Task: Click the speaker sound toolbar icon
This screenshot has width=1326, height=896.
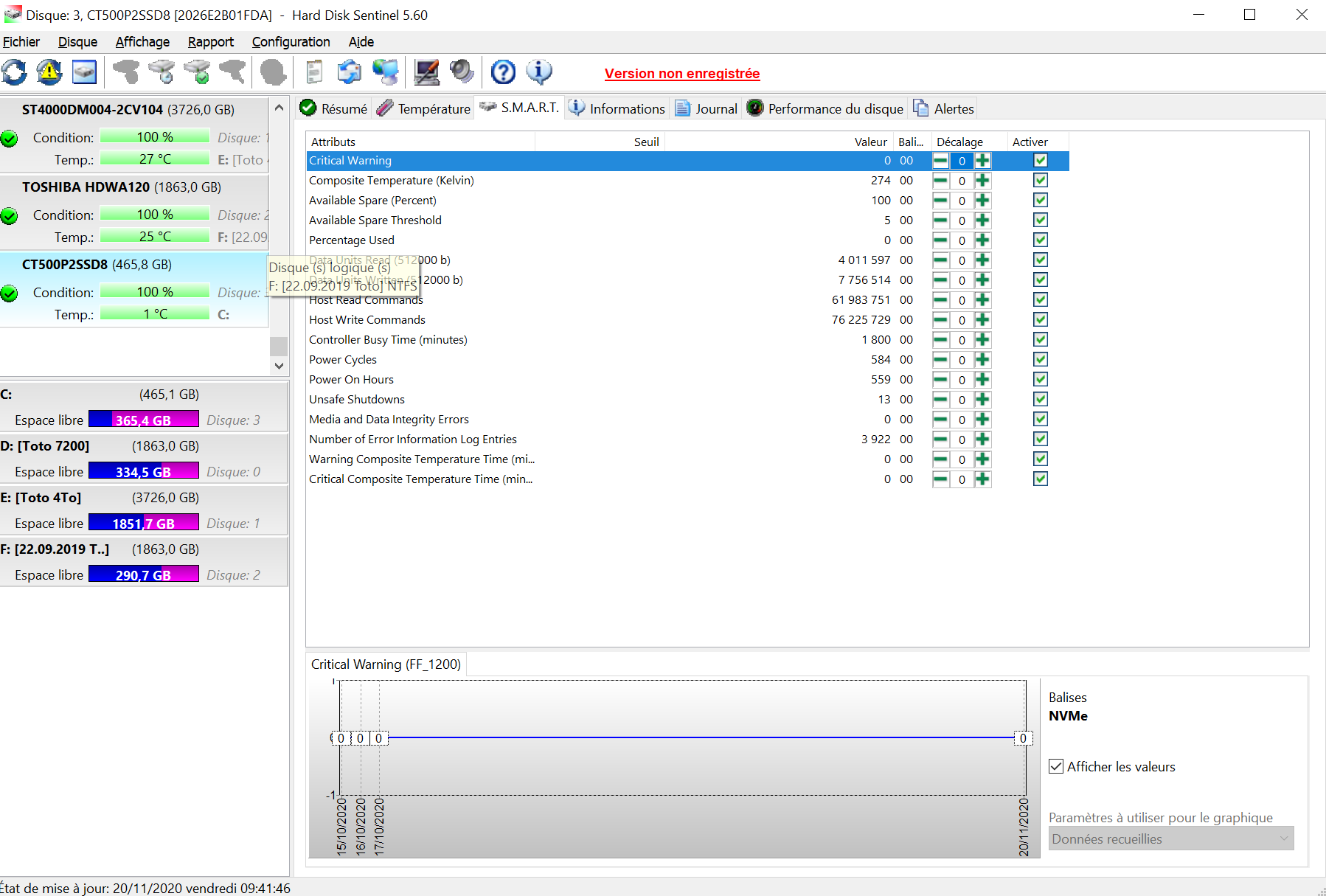Action: click(x=462, y=72)
